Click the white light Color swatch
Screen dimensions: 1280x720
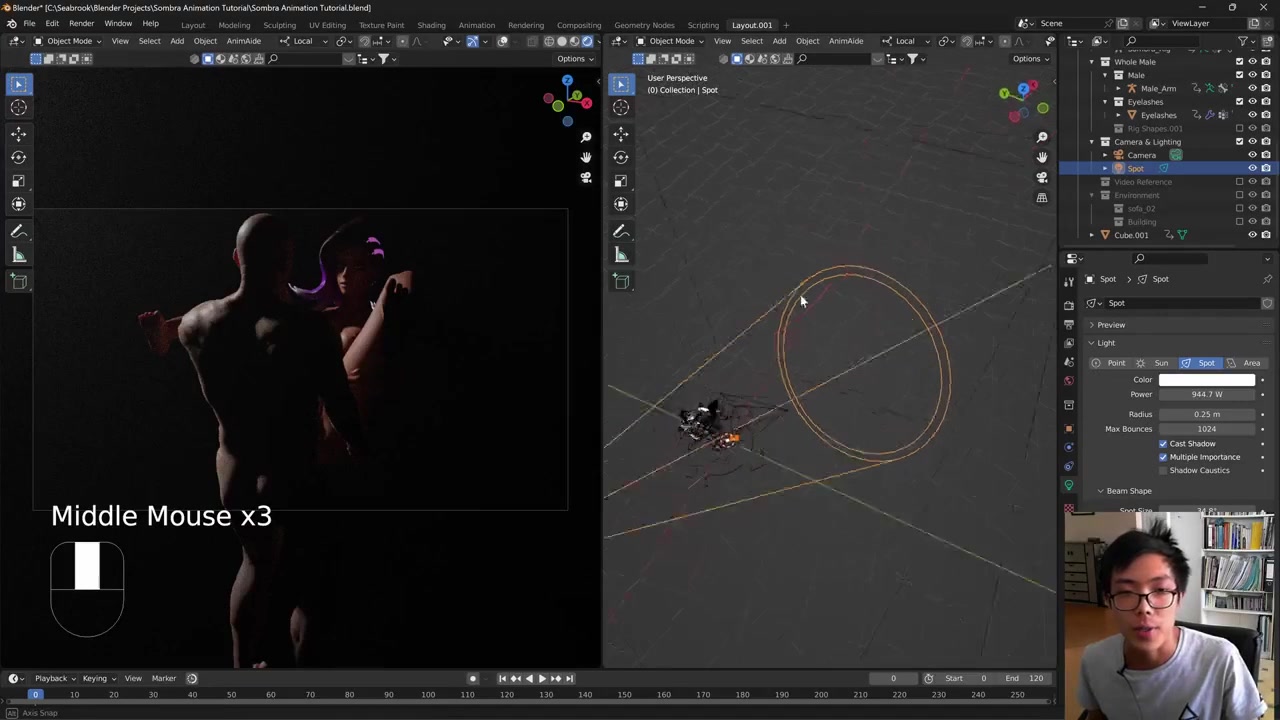tap(1206, 380)
